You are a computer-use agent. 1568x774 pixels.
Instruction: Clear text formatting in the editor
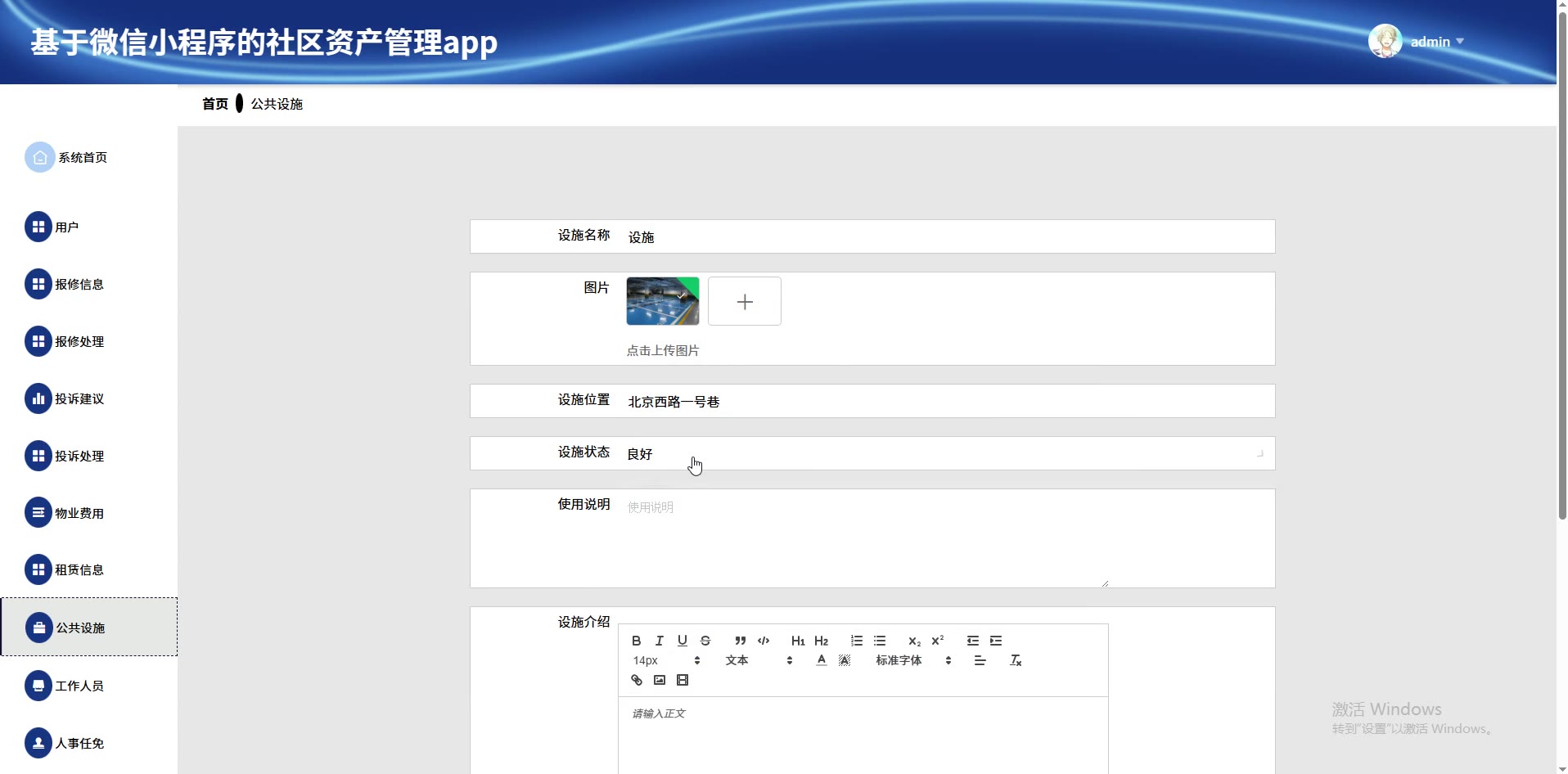tap(1016, 660)
